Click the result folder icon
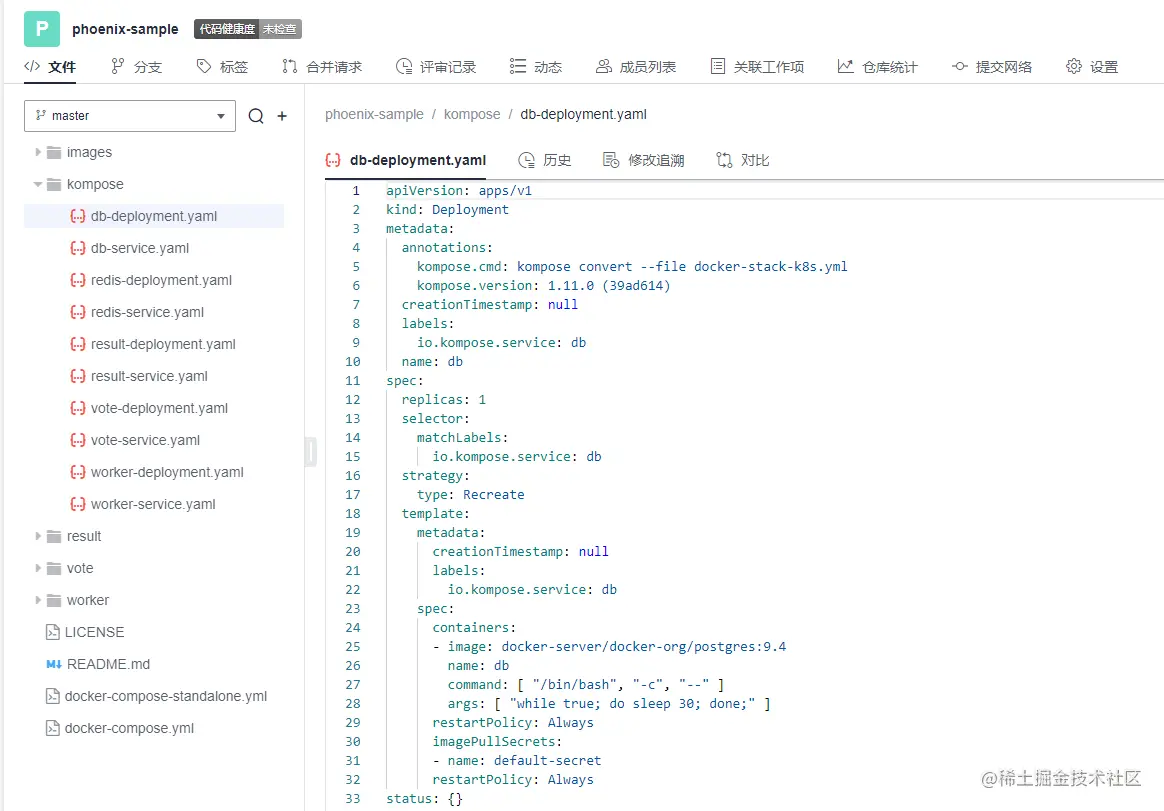Screen dimensions: 1164x811 [53, 536]
